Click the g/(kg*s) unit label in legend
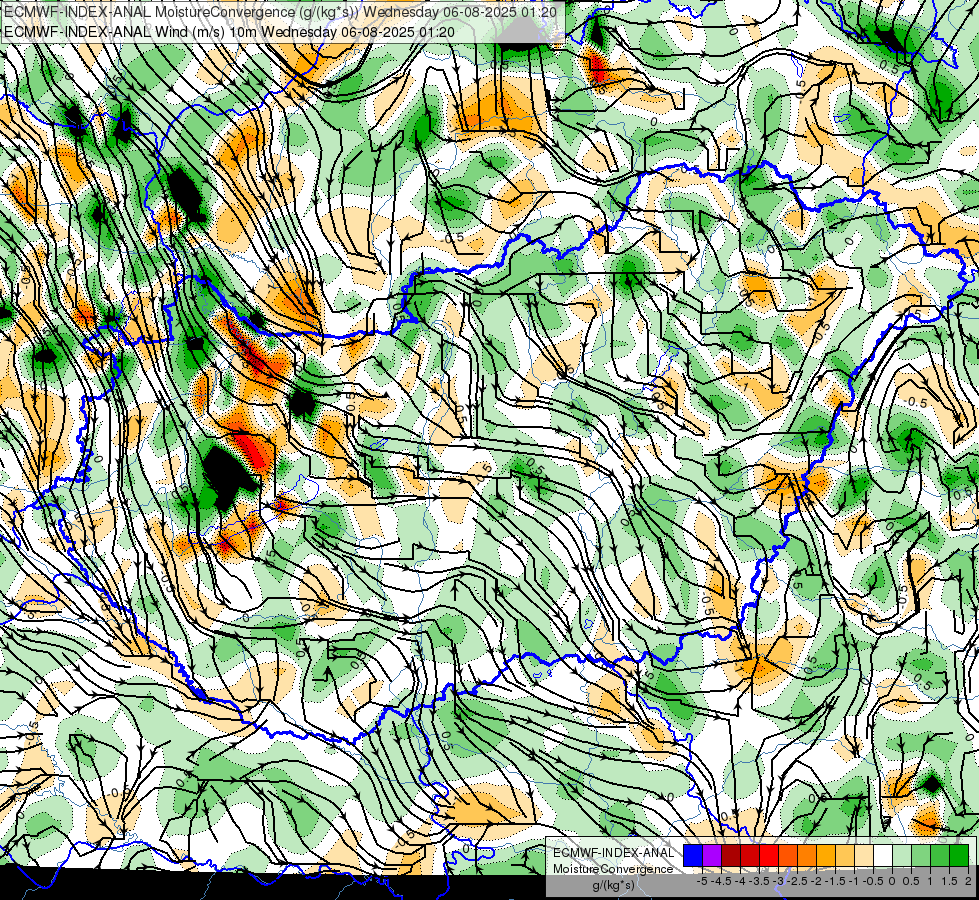 (614, 886)
